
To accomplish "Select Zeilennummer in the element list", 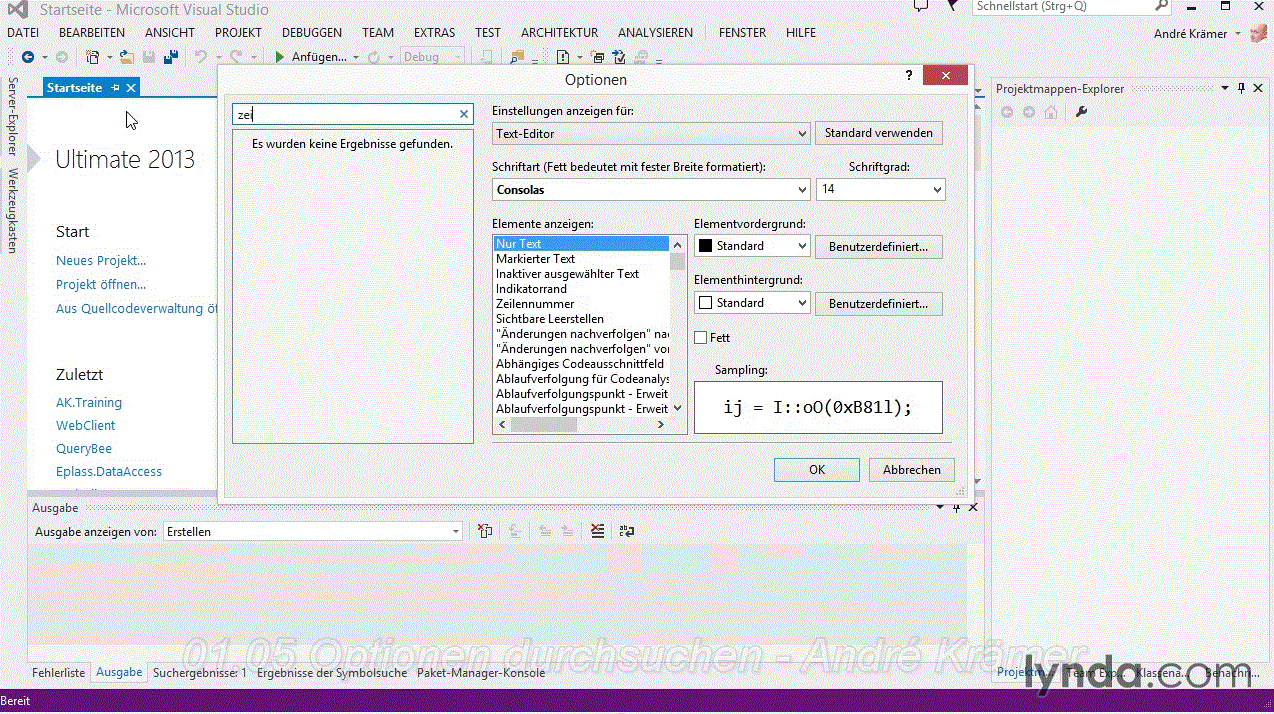I will tap(535, 304).
